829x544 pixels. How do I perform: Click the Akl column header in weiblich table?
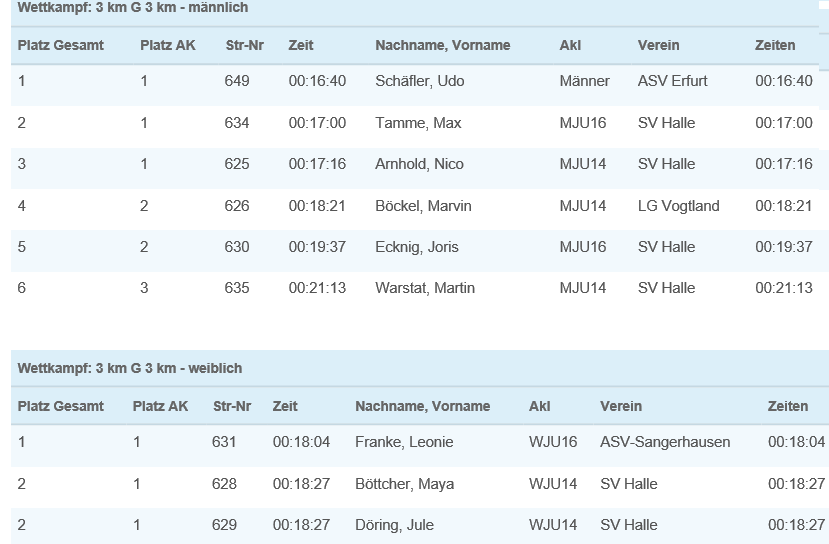pyautogui.click(x=539, y=406)
